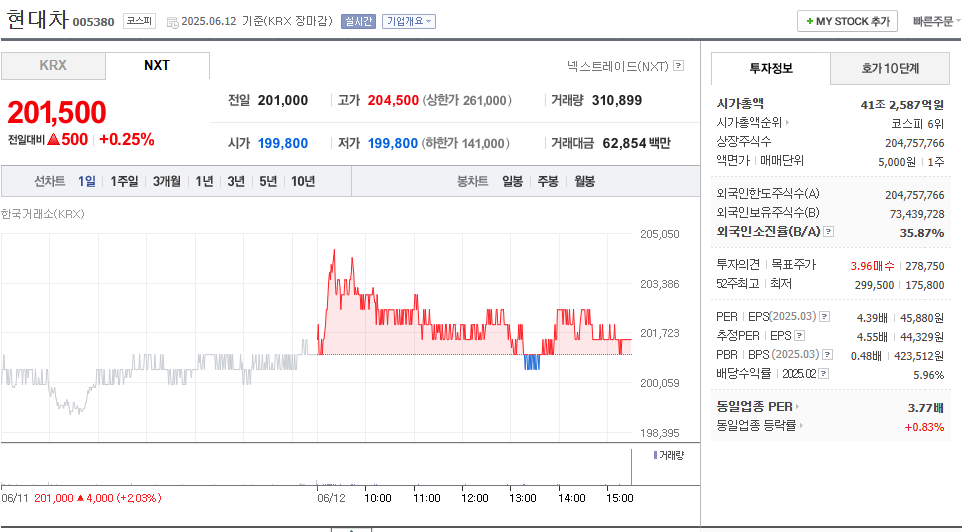Click the help icon next to 배당수익률 2025.02
The width and height of the screenshot is (965, 532).
(x=824, y=374)
